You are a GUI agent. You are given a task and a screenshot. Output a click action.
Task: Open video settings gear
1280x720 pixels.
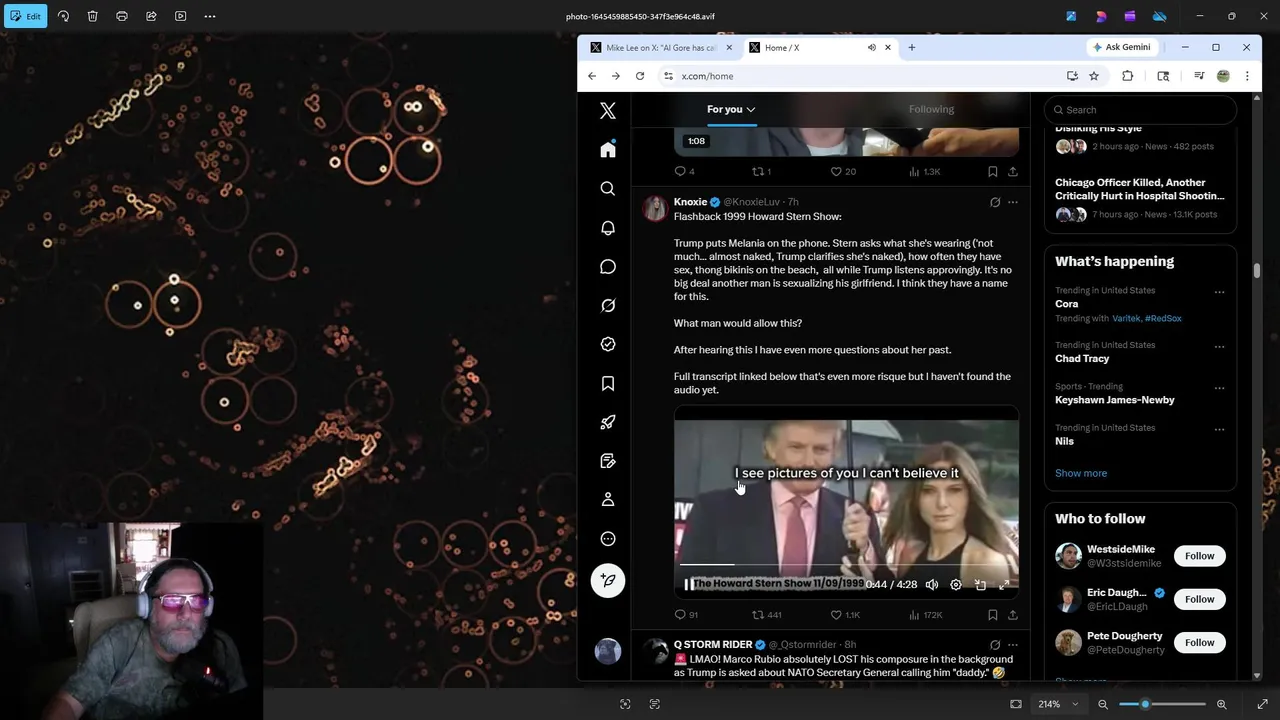pos(956,584)
